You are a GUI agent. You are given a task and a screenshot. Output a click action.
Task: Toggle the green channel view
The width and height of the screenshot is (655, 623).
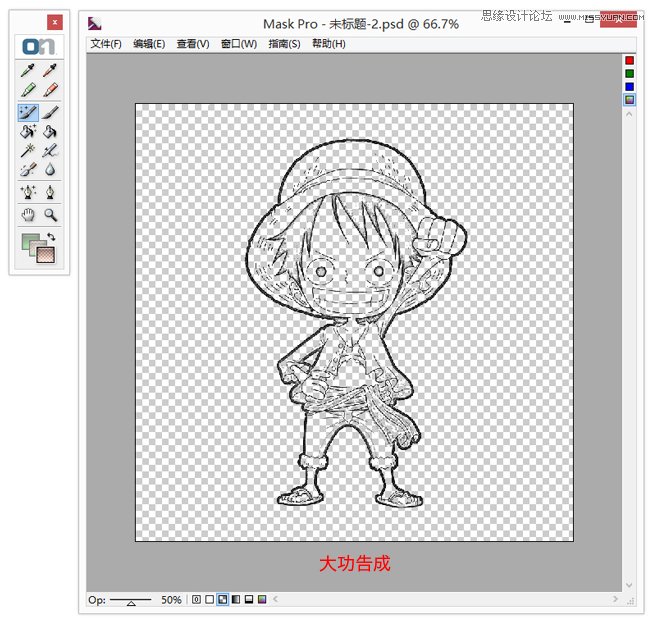pos(629,73)
